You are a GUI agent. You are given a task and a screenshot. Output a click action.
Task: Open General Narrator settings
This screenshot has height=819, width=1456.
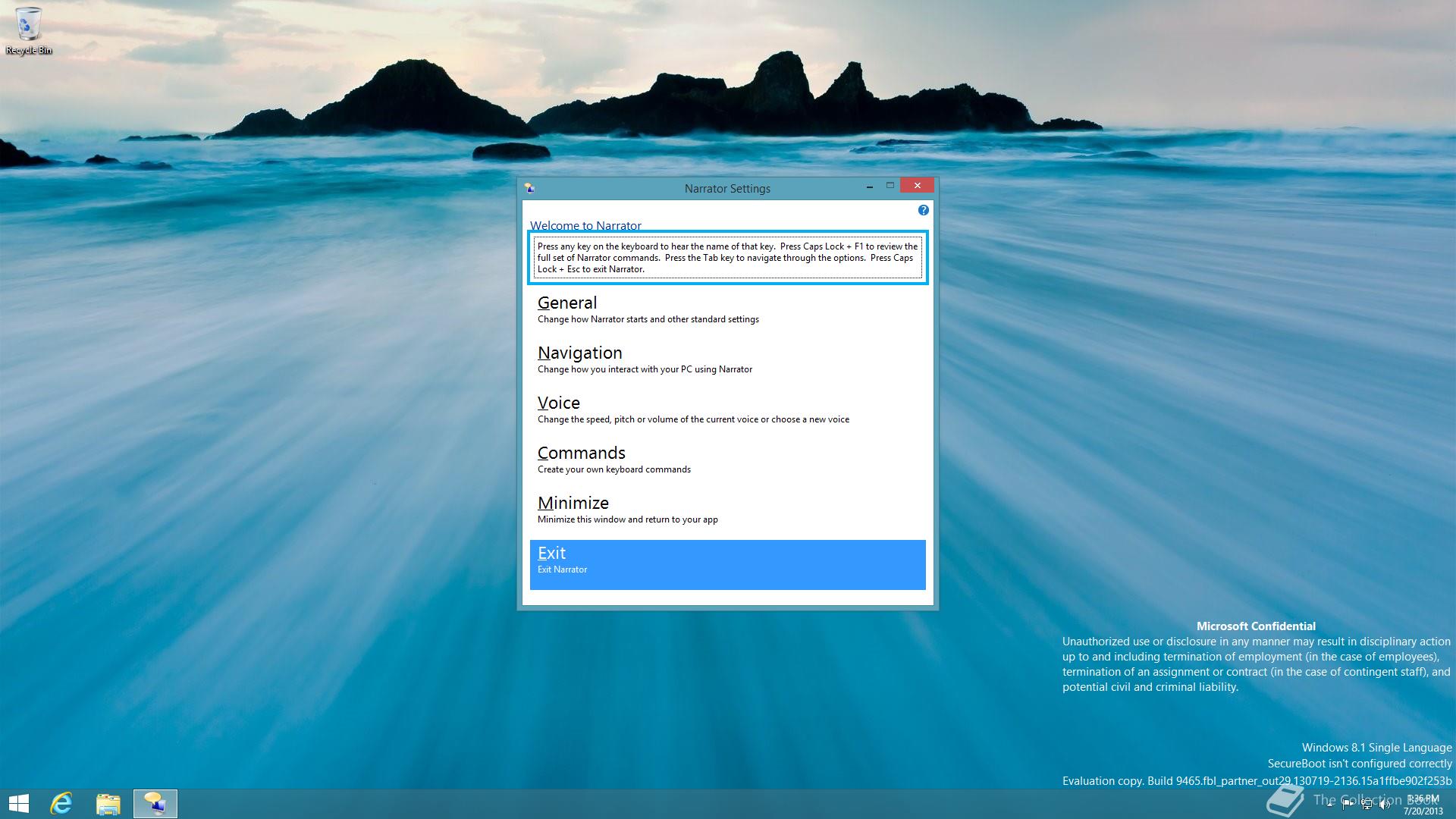(567, 303)
